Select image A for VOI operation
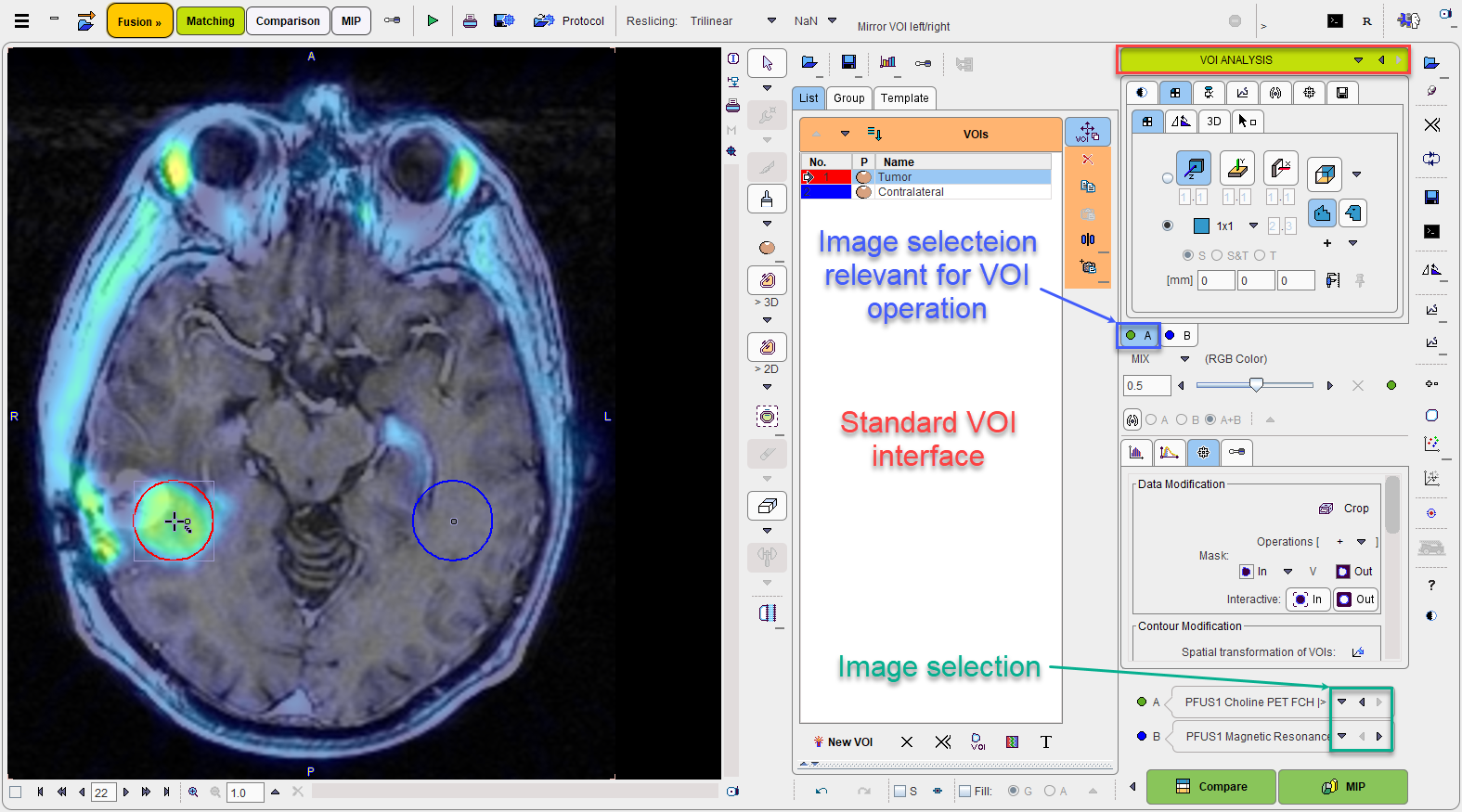Screen dimensions: 1462x812 pyautogui.click(x=1138, y=336)
